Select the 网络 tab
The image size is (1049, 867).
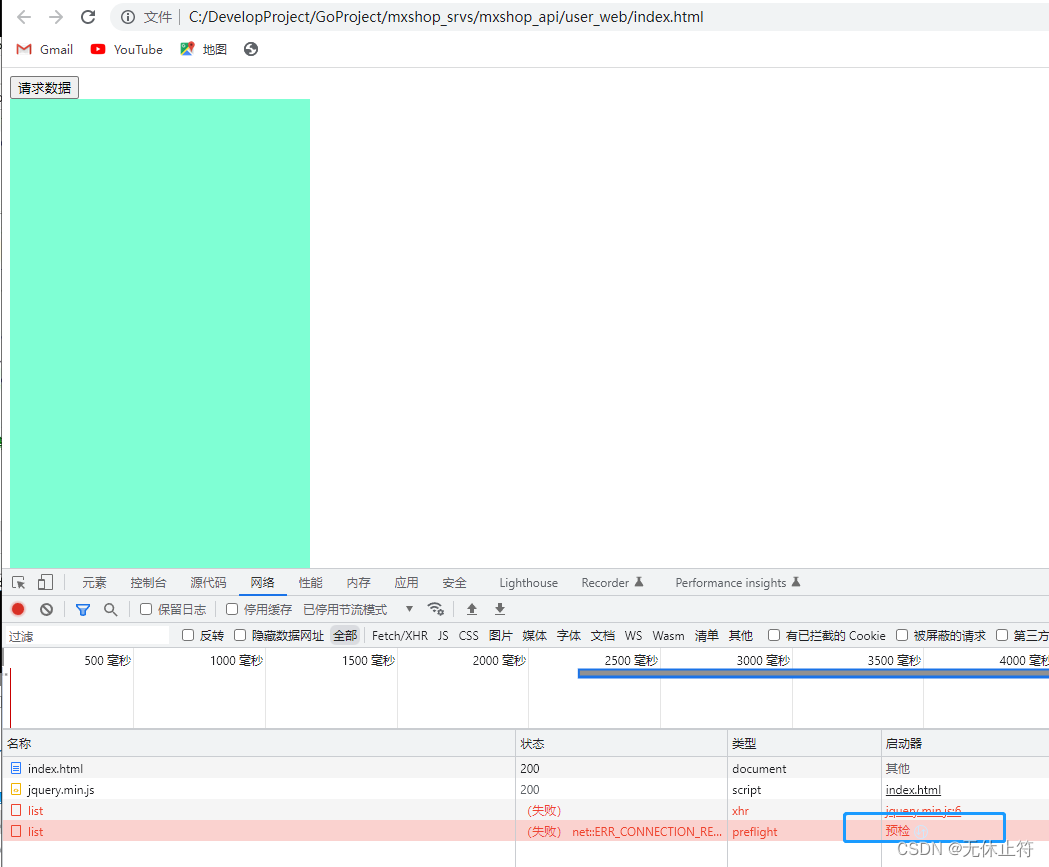(x=262, y=583)
